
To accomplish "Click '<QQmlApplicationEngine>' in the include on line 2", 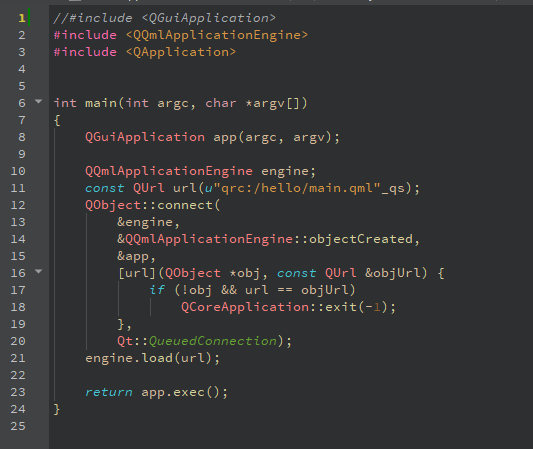I will tap(217, 35).
